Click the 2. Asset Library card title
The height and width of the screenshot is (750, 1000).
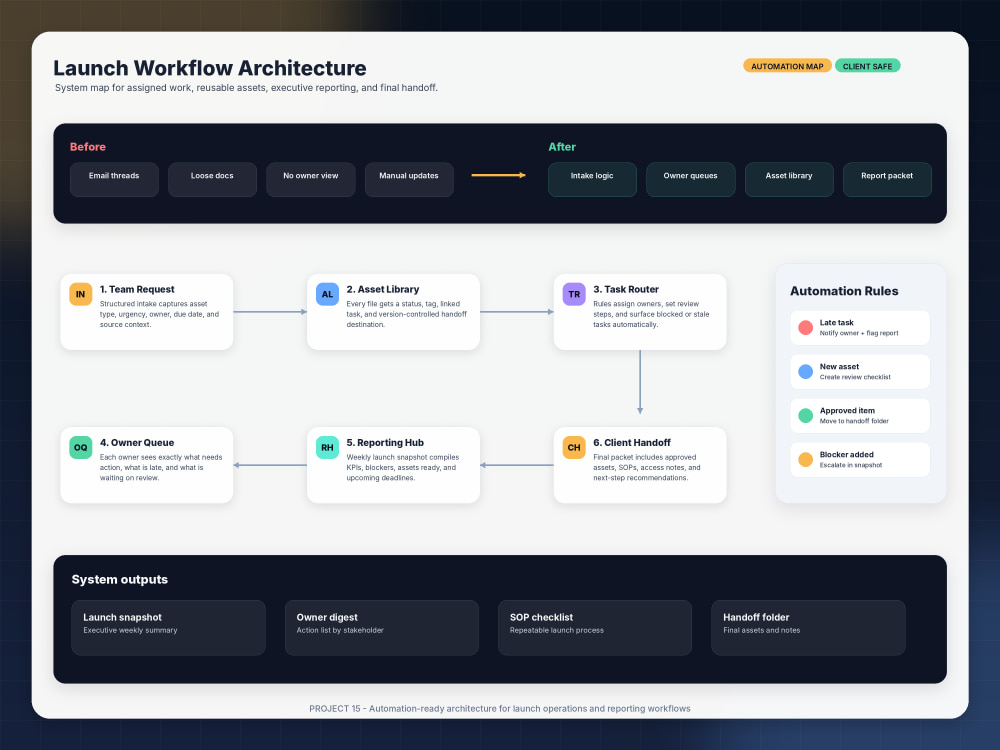point(383,290)
